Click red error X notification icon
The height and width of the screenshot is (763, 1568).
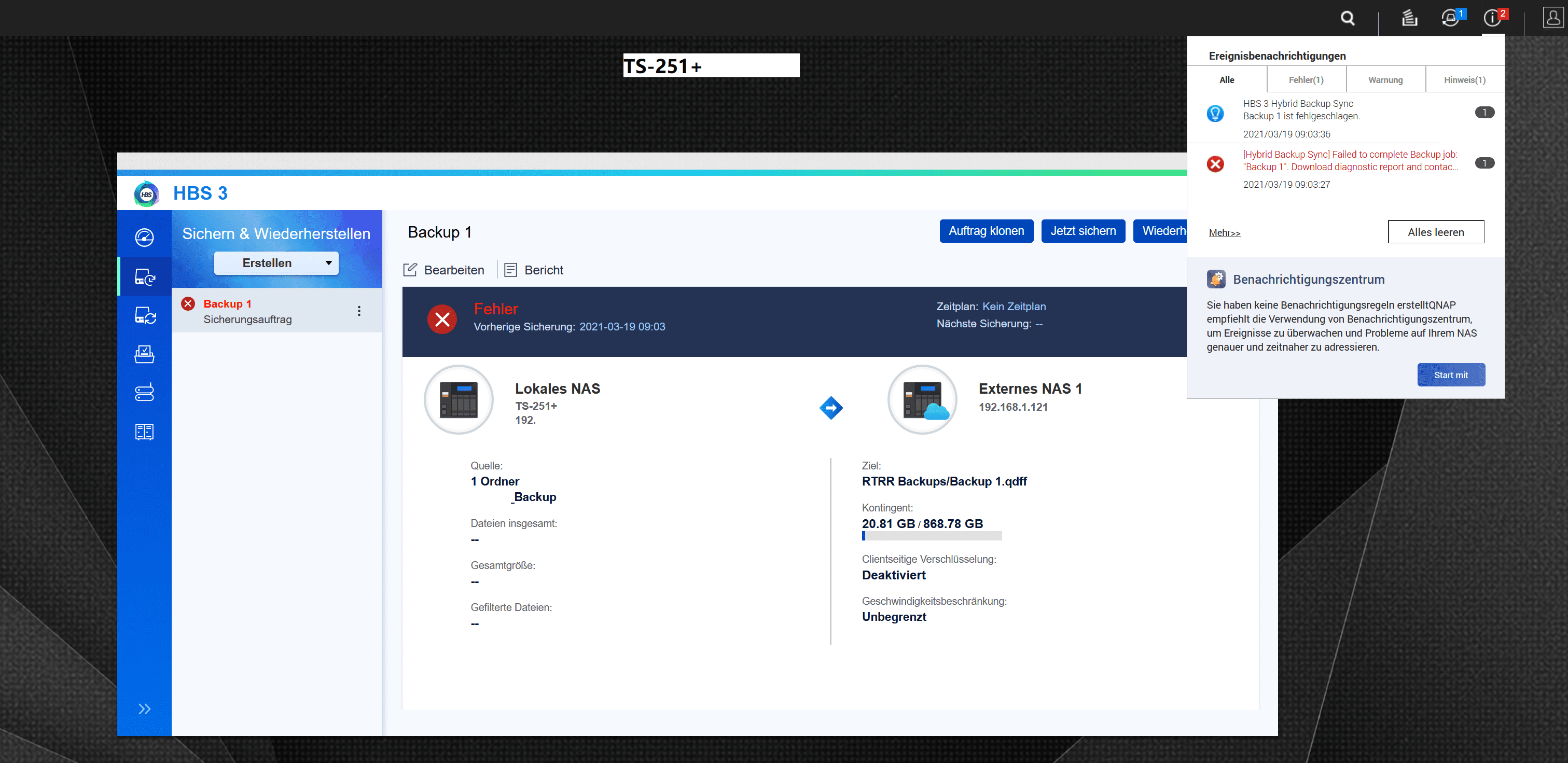pyautogui.click(x=1216, y=164)
